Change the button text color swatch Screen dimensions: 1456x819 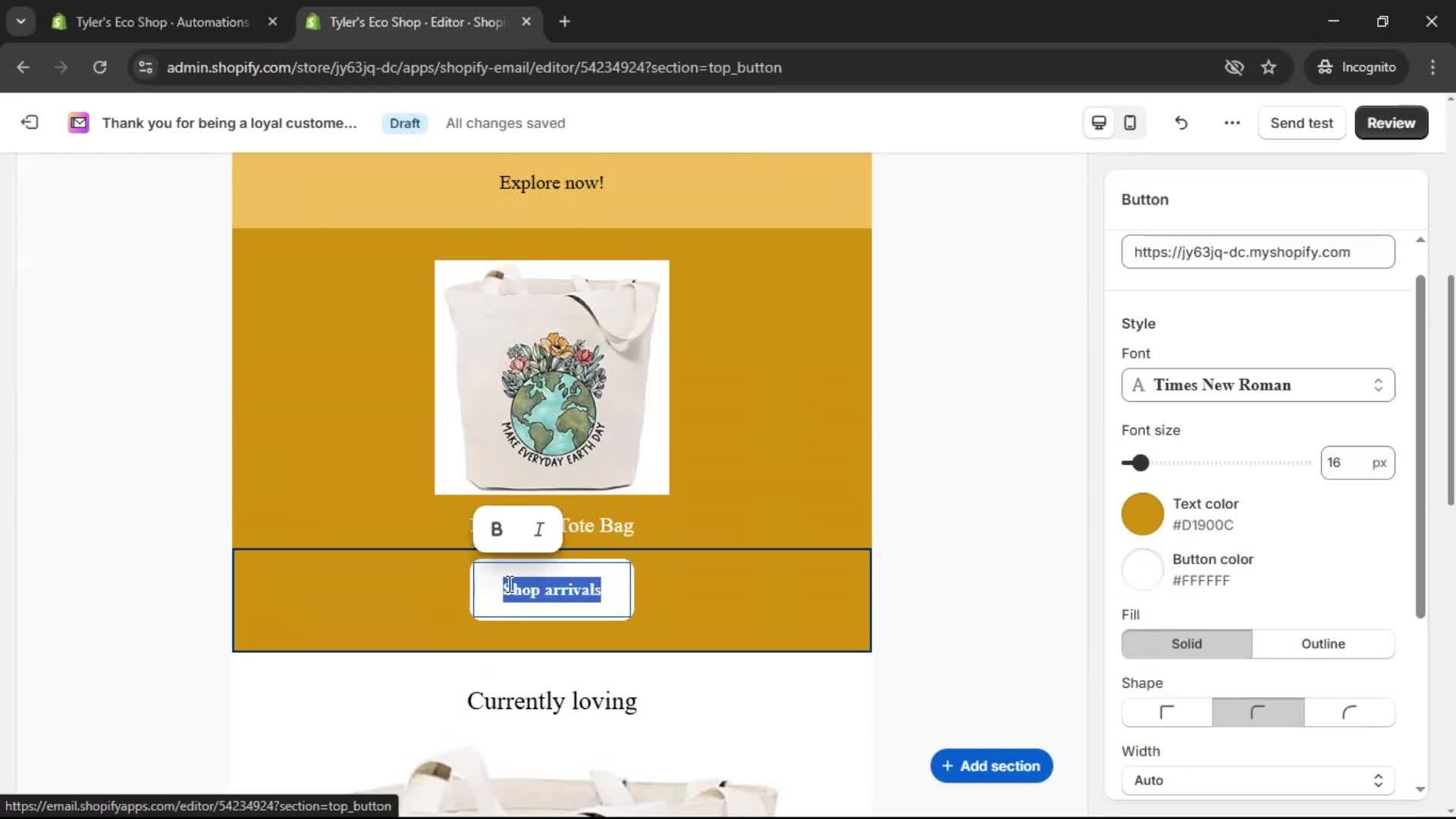pyautogui.click(x=1141, y=513)
